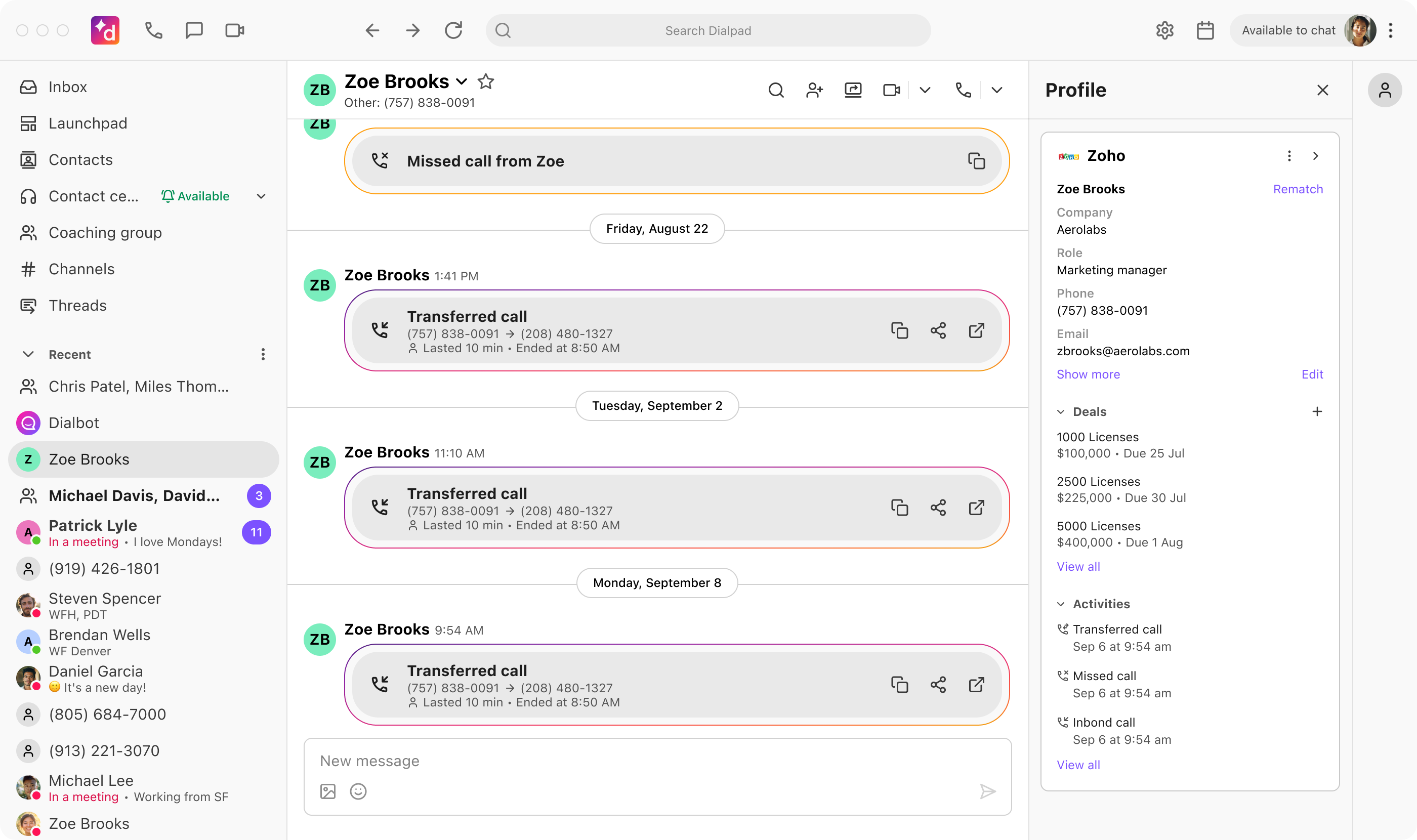
Task: Expand the Zoe Brooks name dropdown
Action: coord(462,82)
